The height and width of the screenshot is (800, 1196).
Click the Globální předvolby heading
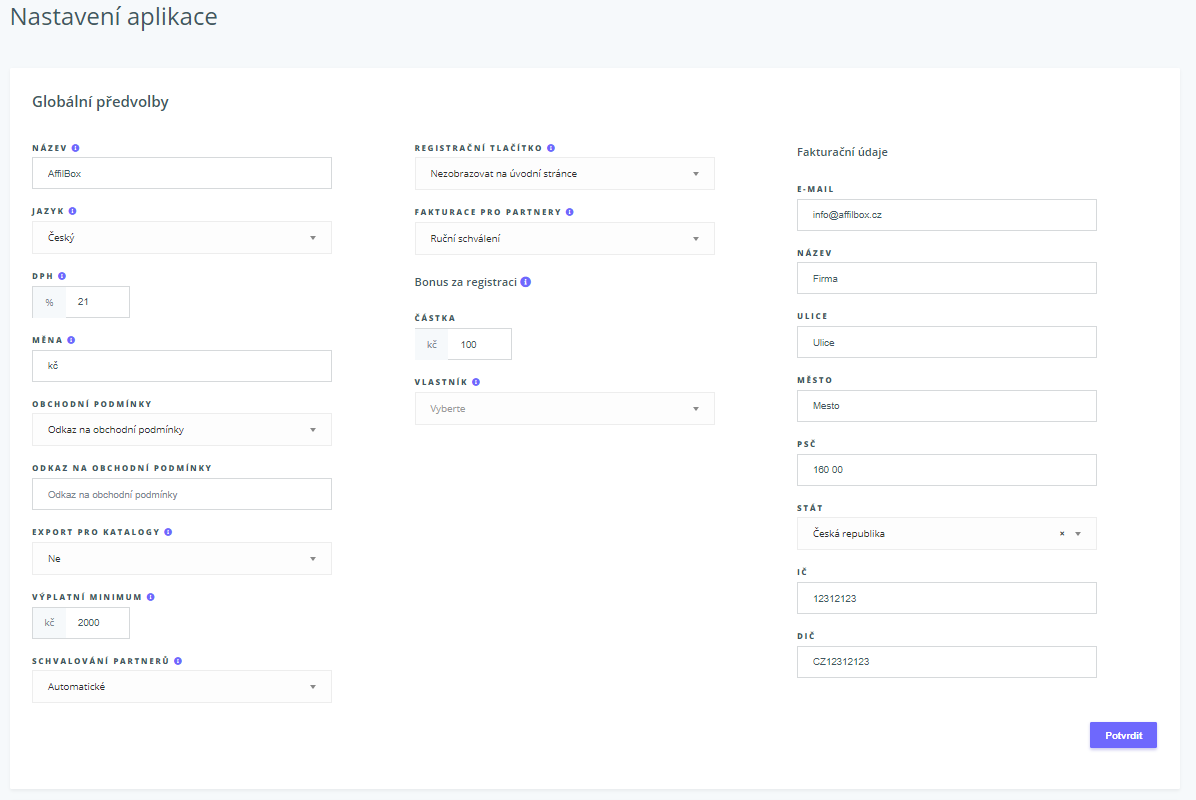(x=100, y=102)
